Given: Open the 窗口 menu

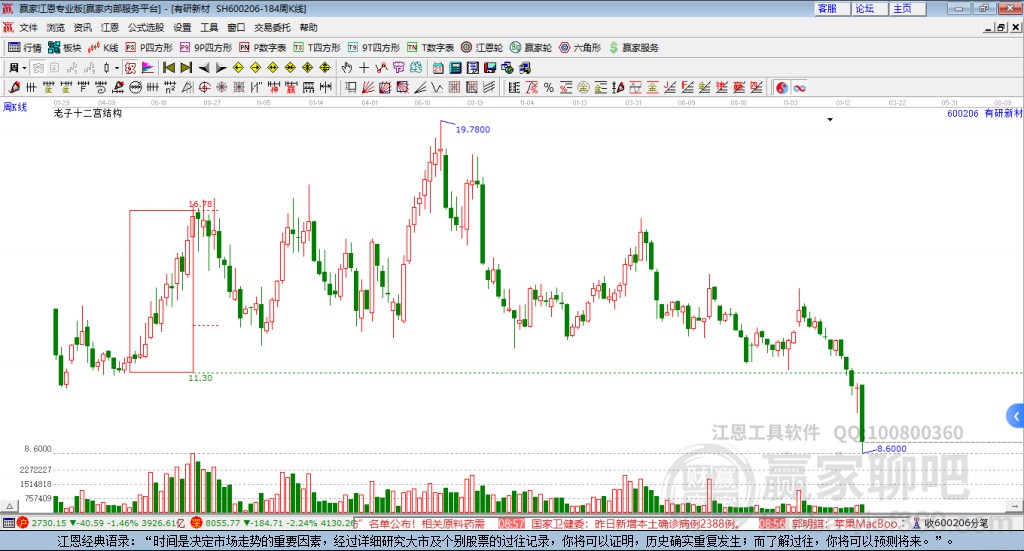Looking at the screenshot, I should (x=236, y=27).
